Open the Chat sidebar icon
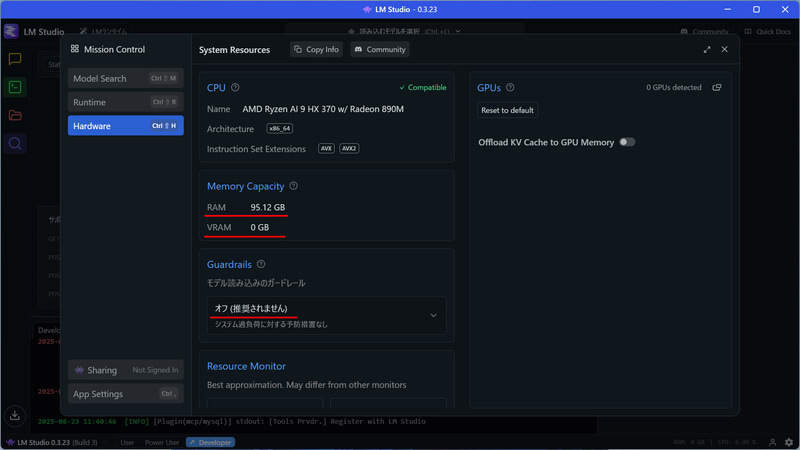This screenshot has height=450, width=800. (15, 59)
